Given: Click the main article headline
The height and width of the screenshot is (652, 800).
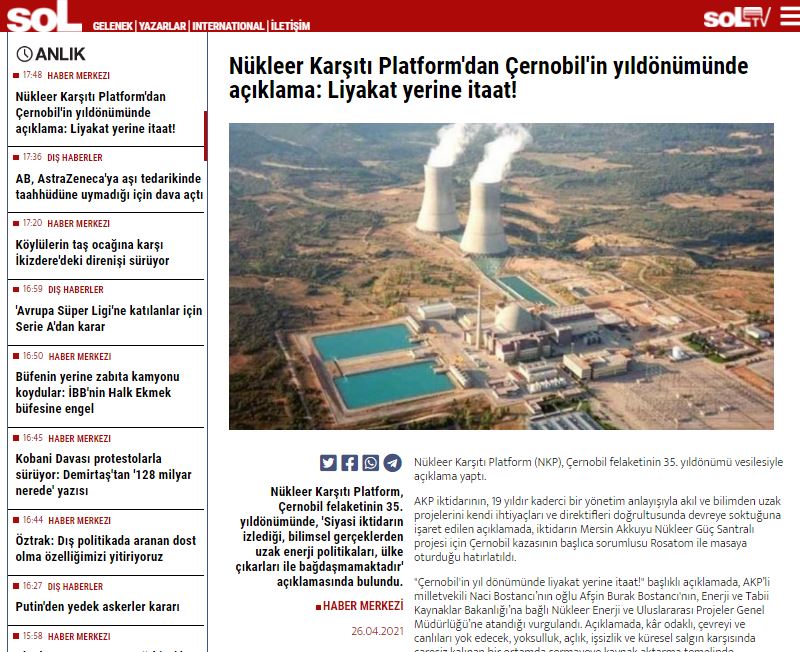Looking at the screenshot, I should point(488,78).
